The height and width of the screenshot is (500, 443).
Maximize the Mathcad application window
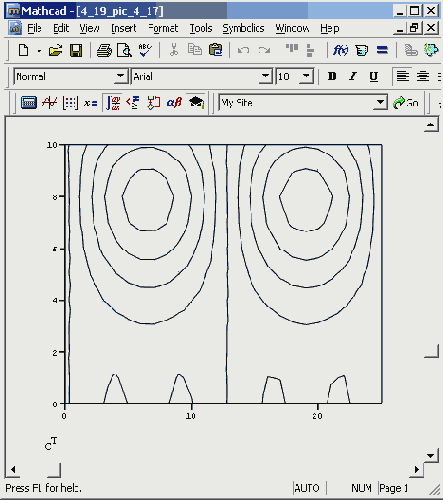point(414,11)
